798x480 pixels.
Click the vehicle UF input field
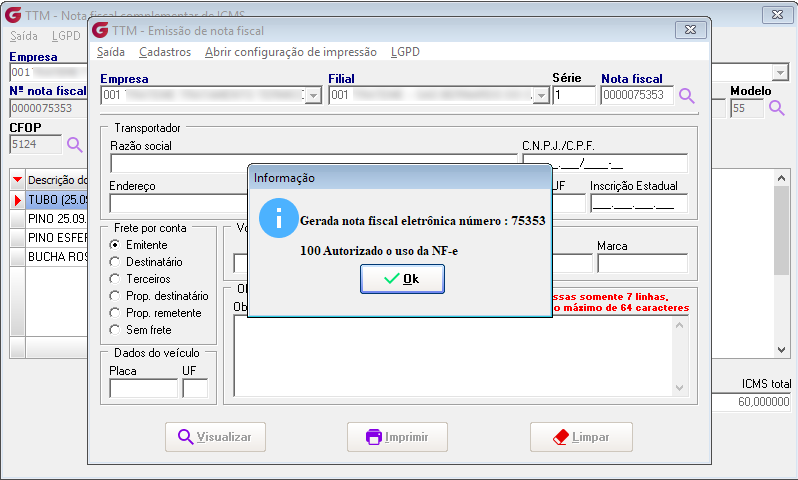tap(195, 388)
